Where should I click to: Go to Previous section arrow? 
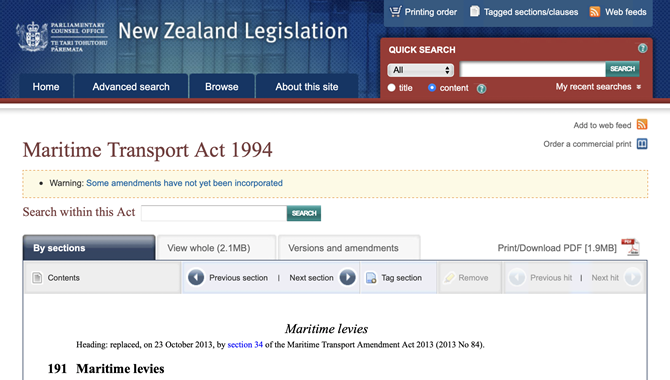pos(196,277)
